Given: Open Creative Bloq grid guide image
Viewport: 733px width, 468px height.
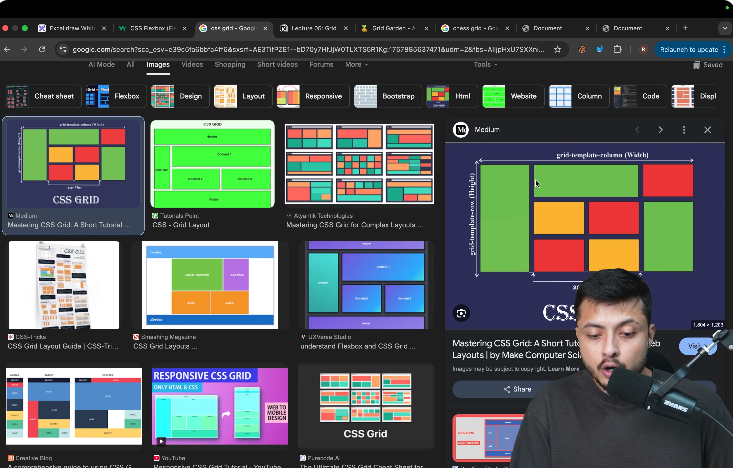Looking at the screenshot, I should coord(74,406).
